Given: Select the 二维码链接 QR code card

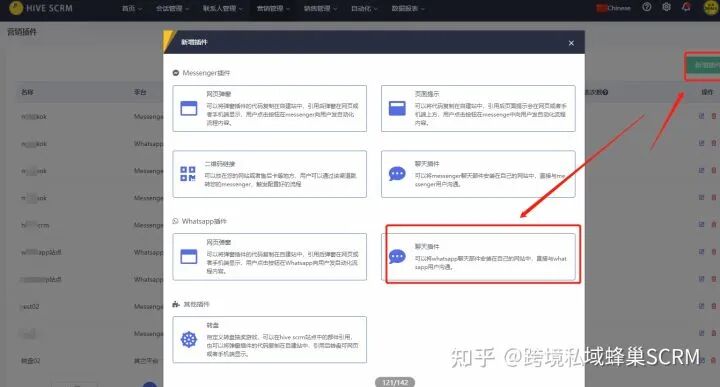Looking at the screenshot, I should 270,174.
